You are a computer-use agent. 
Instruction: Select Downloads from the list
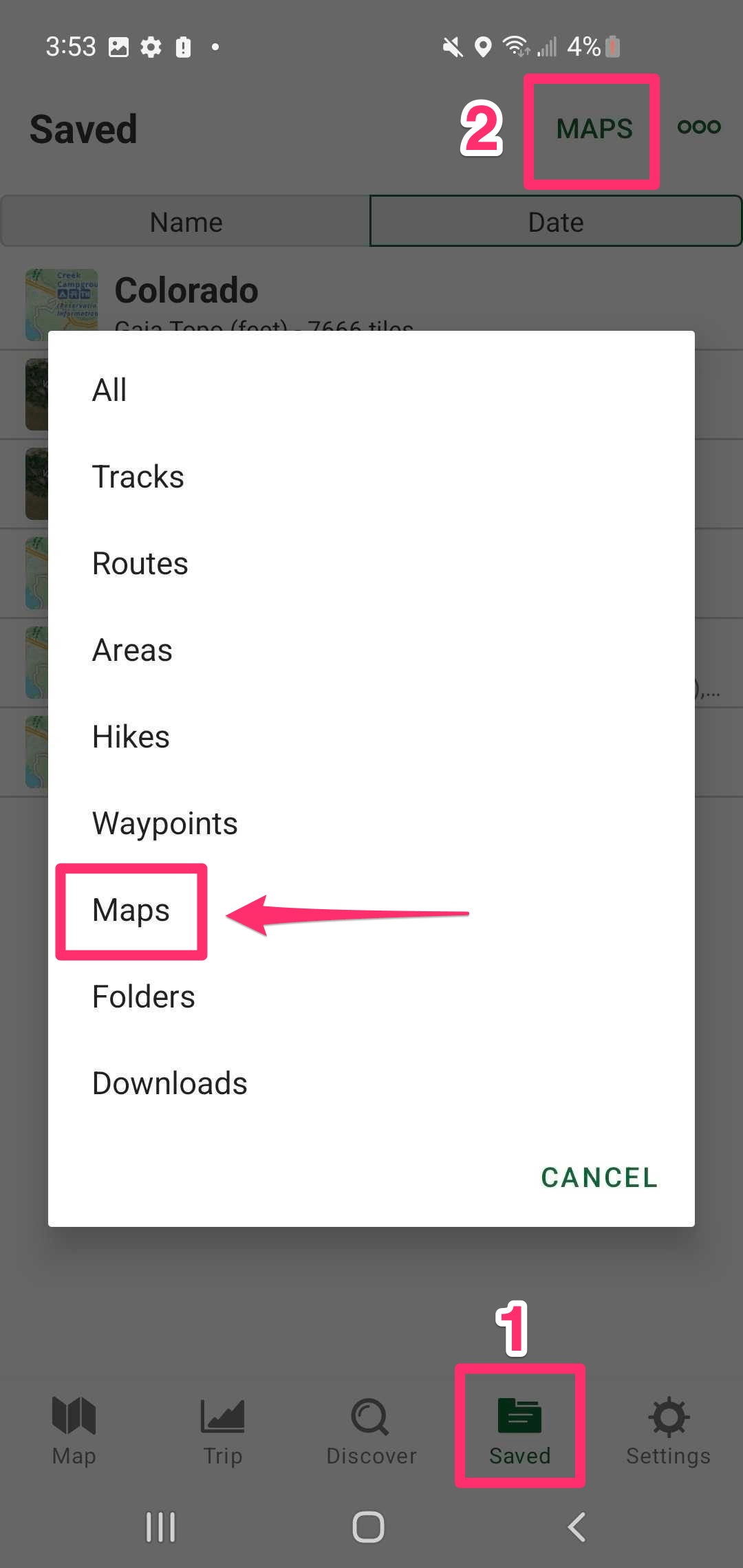169,1082
